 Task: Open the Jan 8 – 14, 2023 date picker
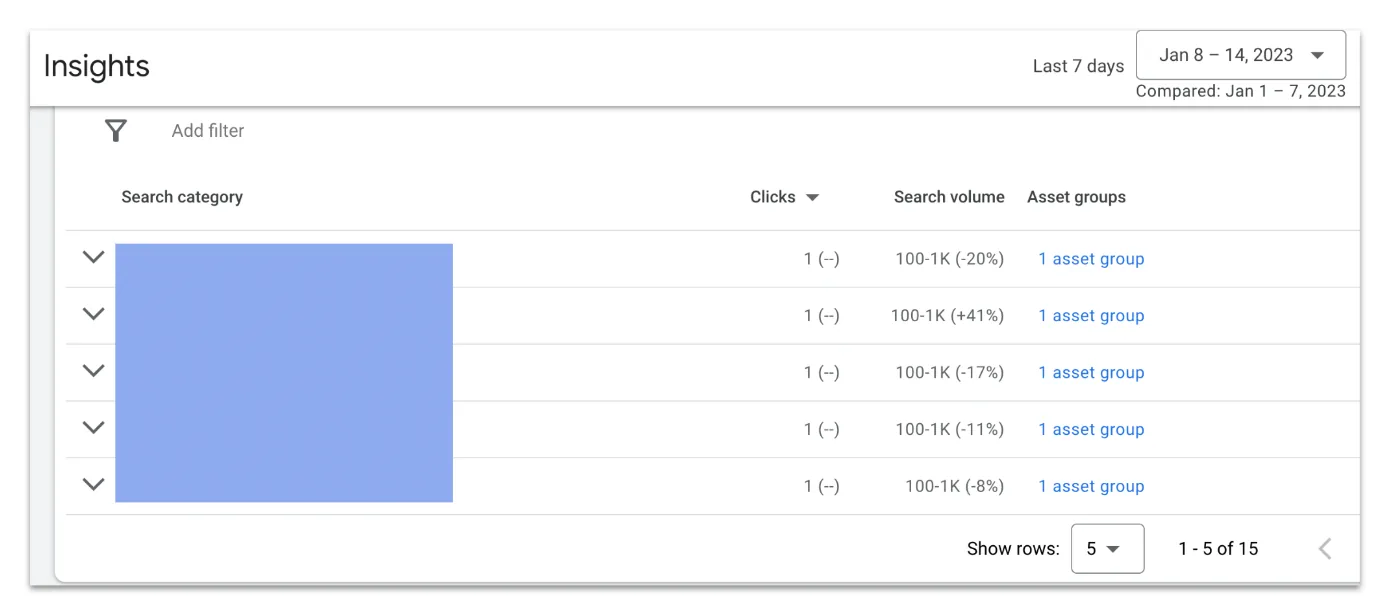tap(1241, 55)
